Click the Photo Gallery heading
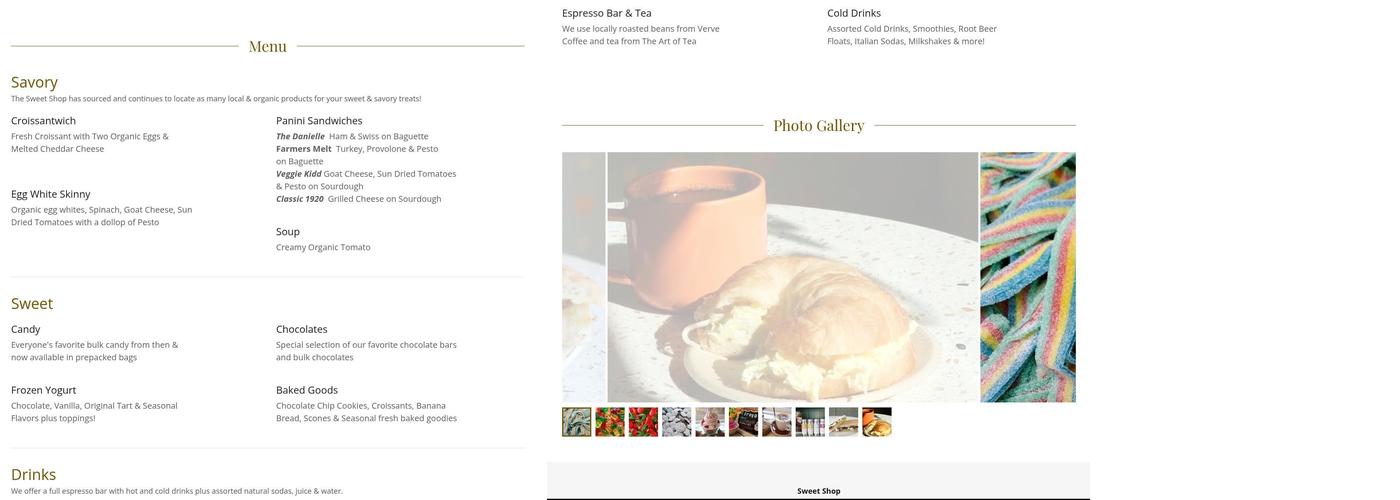 (819, 125)
